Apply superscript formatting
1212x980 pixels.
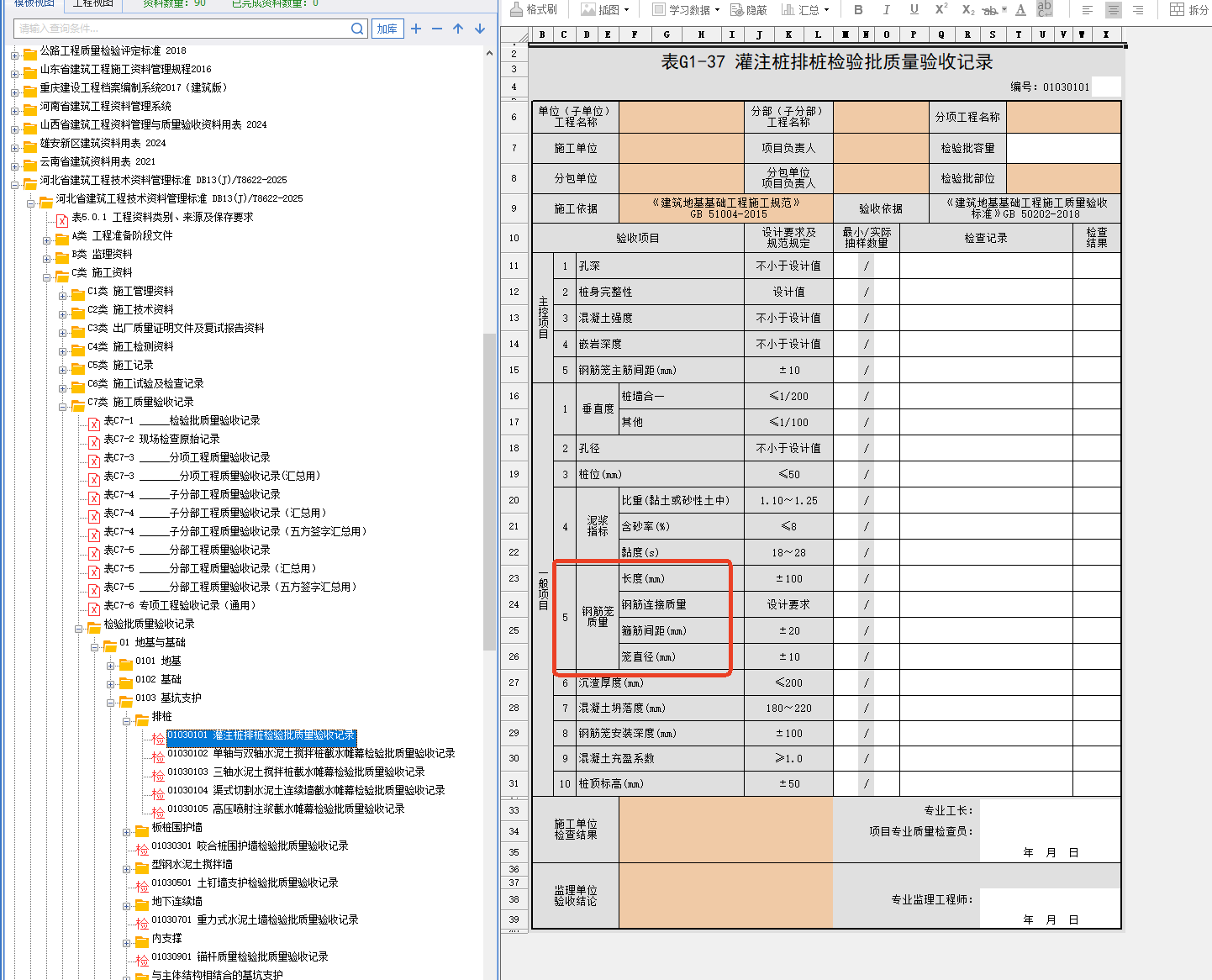941,9
